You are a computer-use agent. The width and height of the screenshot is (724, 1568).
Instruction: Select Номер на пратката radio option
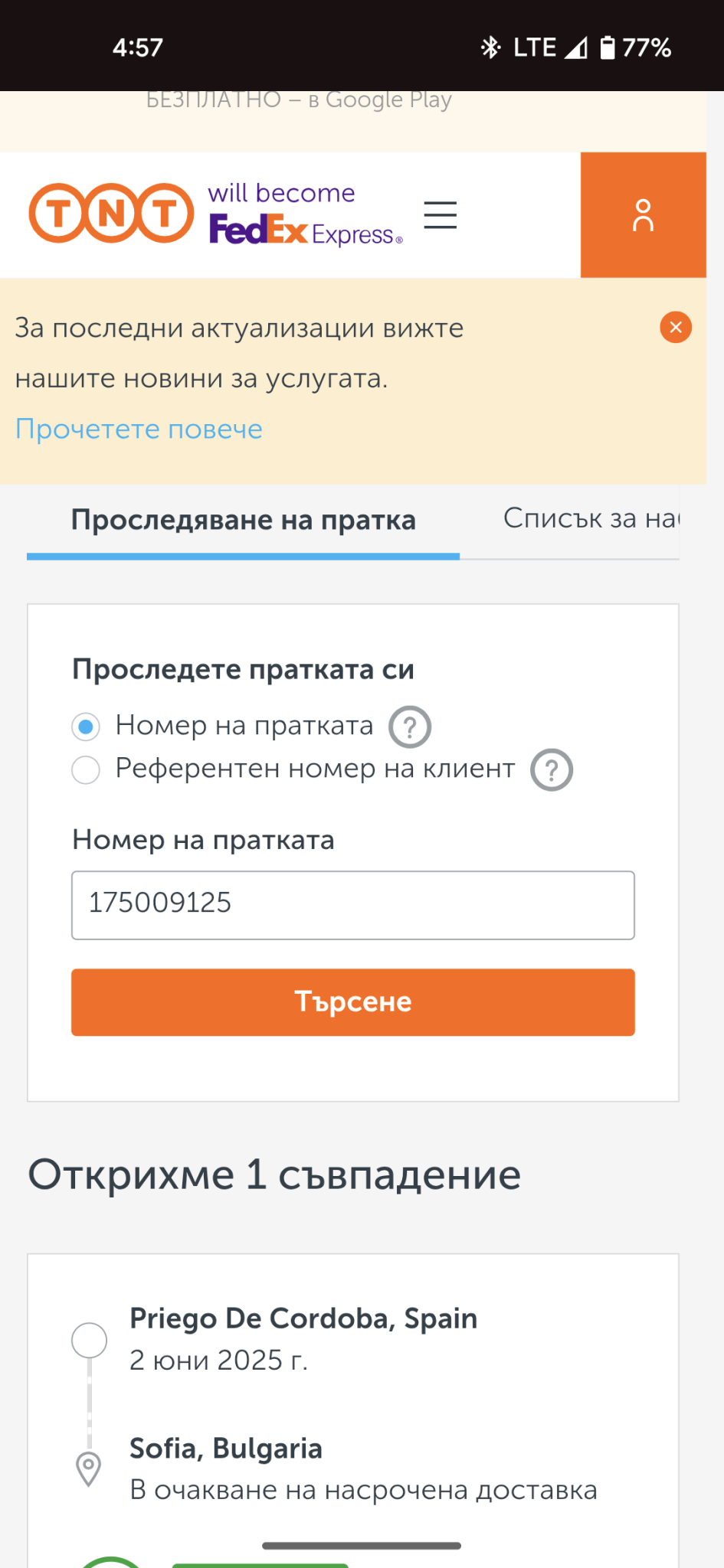[x=86, y=727]
